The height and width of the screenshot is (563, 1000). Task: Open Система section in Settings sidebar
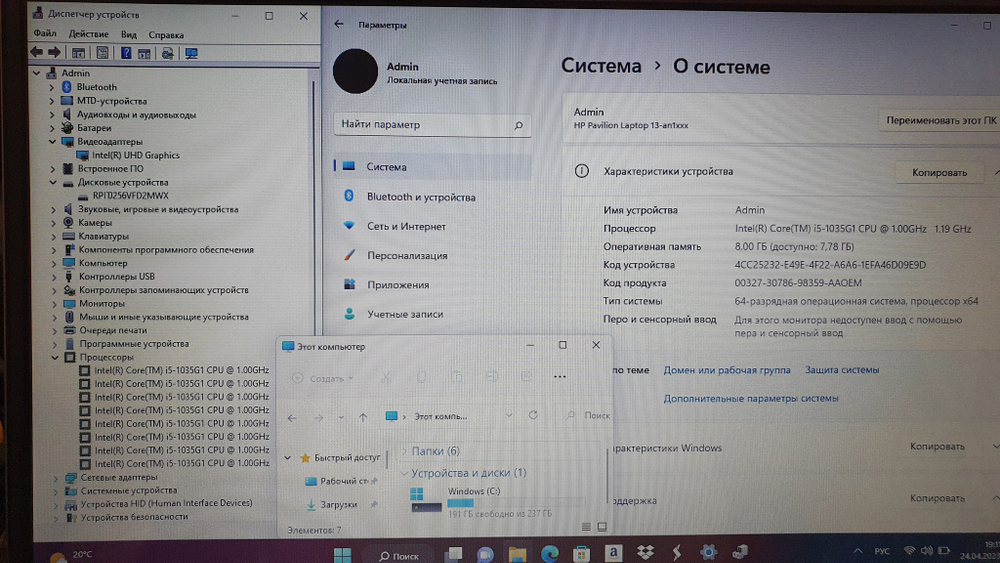[x=432, y=167]
